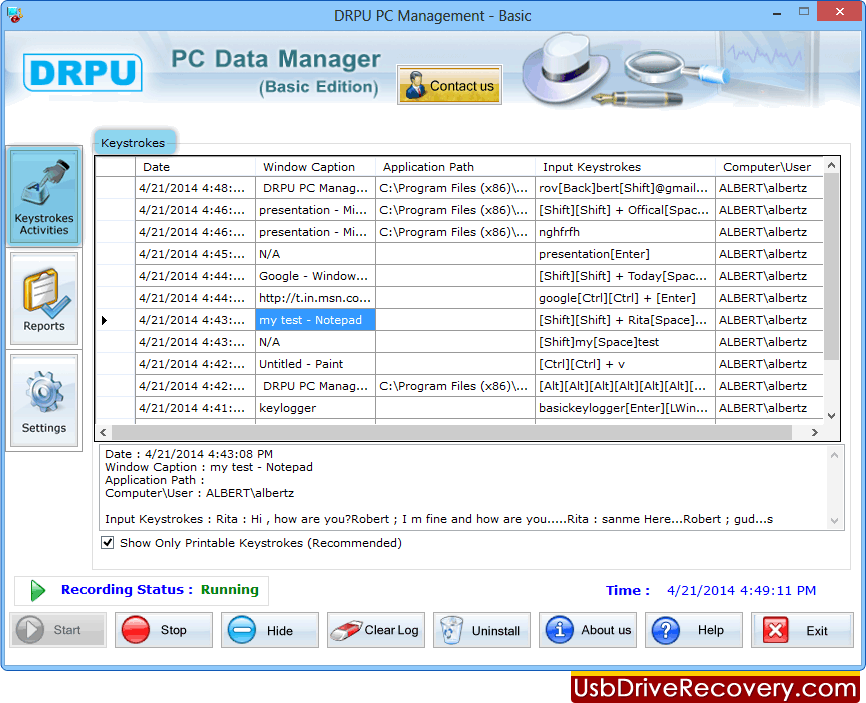The height and width of the screenshot is (703, 866).
Task: Click the grid's horizontal scroll right arrow
Action: [814, 432]
